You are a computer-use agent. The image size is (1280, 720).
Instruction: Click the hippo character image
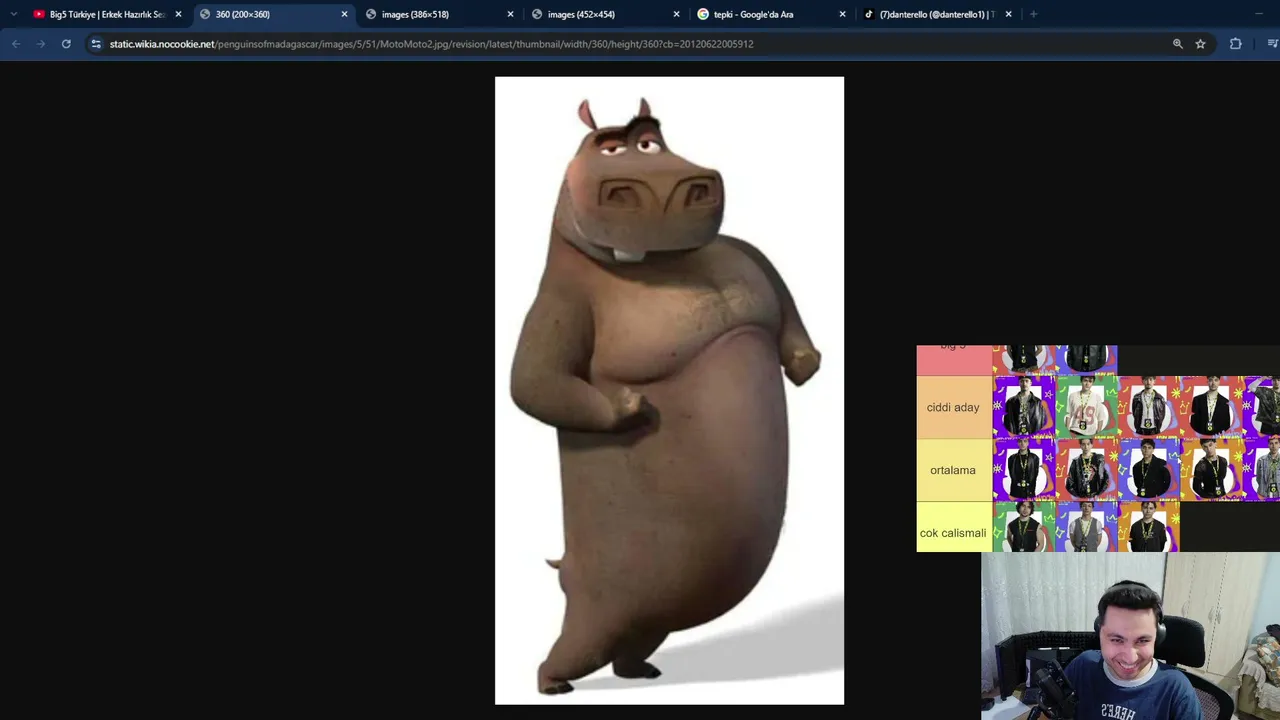point(669,391)
